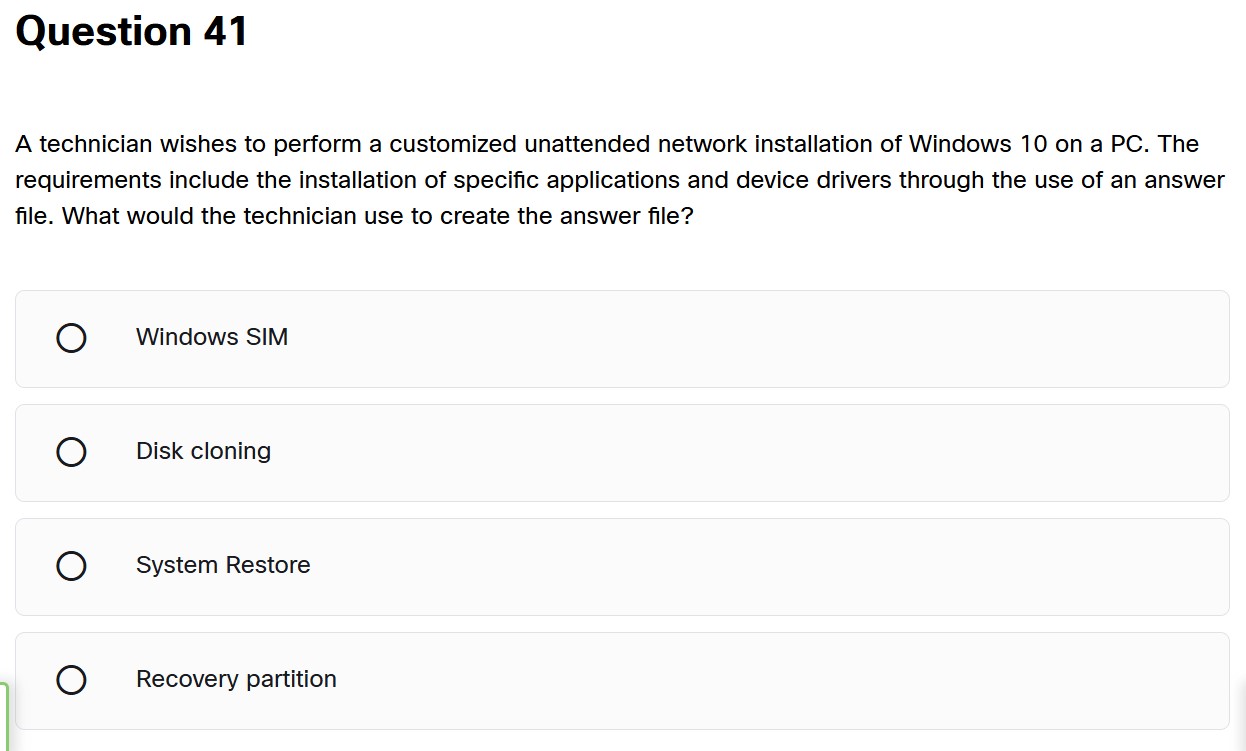
Task: Click the 'System Restore' answer label text
Action: pyautogui.click(x=223, y=566)
